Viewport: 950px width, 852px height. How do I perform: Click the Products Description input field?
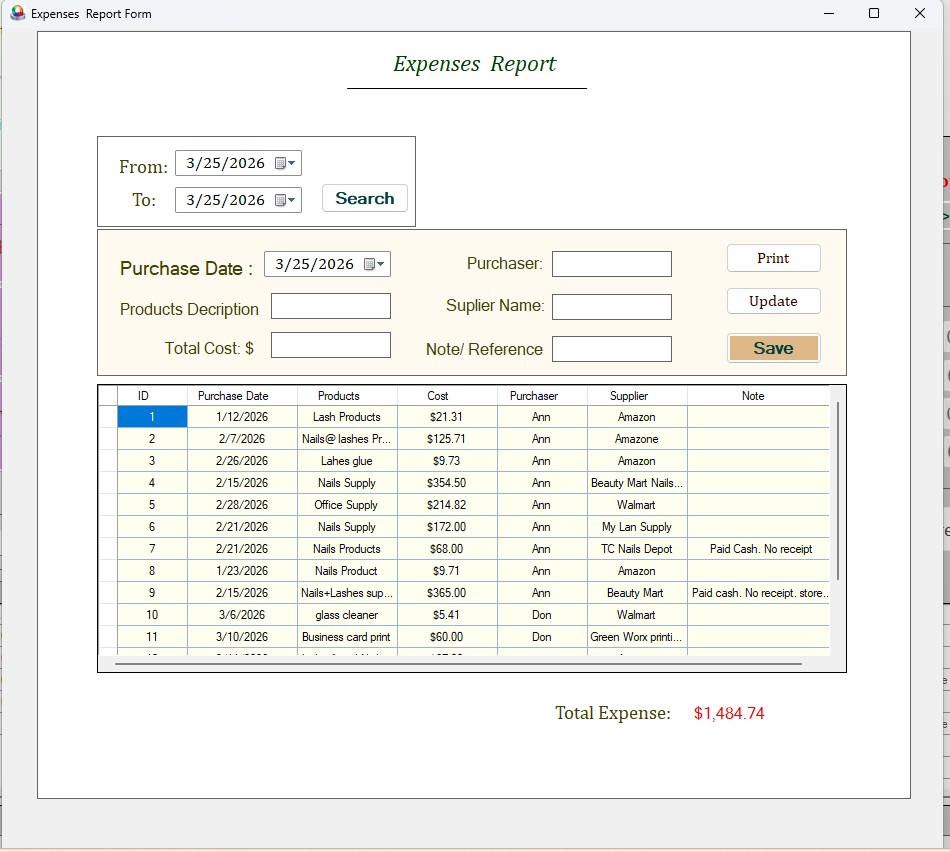331,305
